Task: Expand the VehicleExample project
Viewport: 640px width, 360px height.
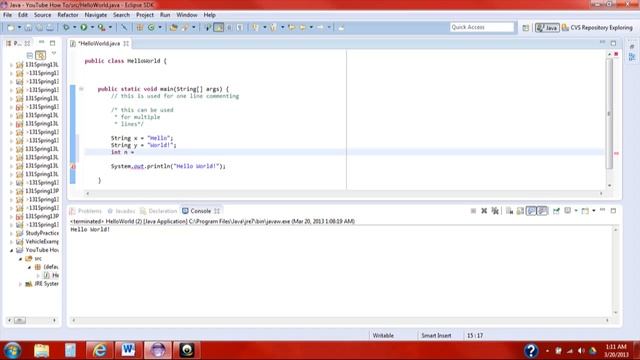Action: coord(11,242)
